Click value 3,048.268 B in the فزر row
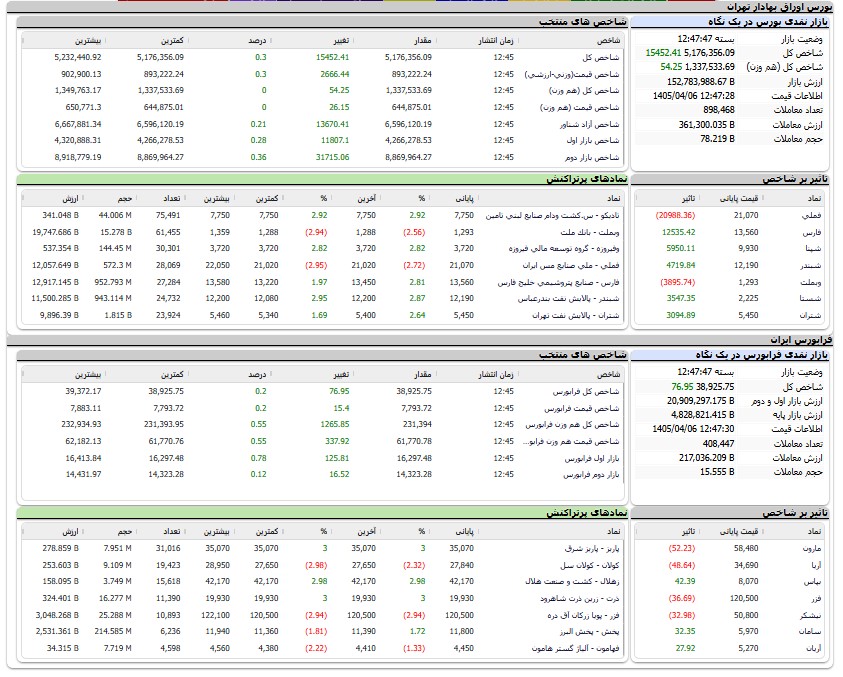This screenshot has width=843, height=677. [x=57, y=616]
